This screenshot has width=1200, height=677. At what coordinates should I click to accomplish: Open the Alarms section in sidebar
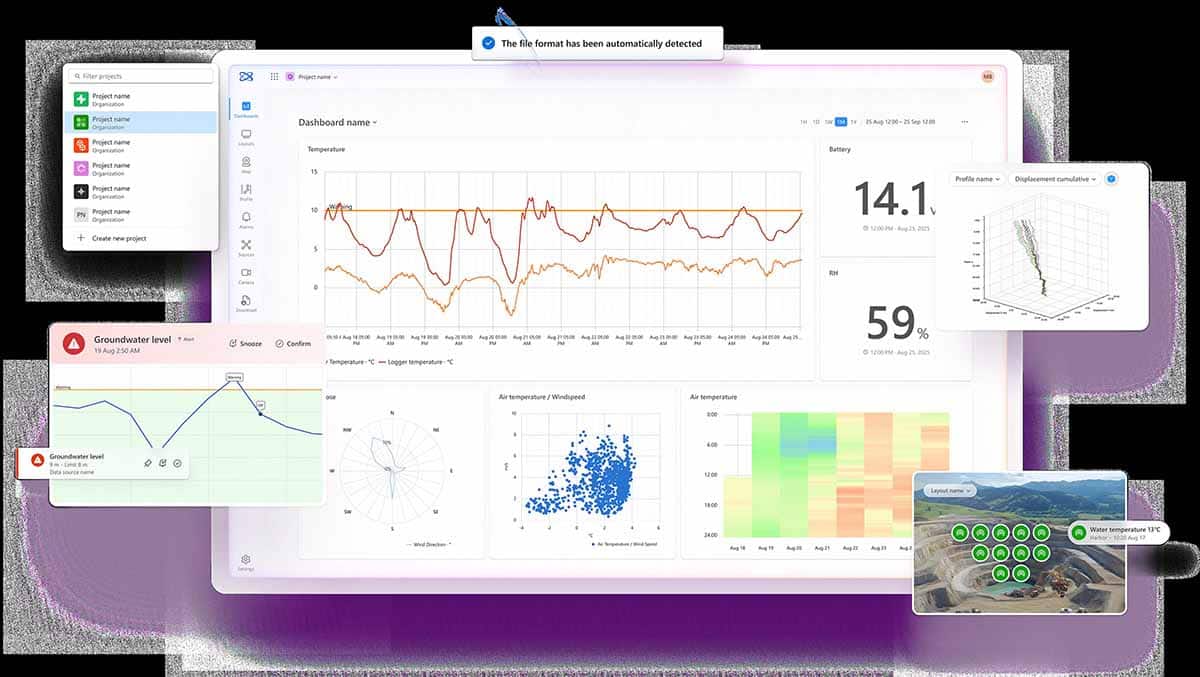coord(246,219)
